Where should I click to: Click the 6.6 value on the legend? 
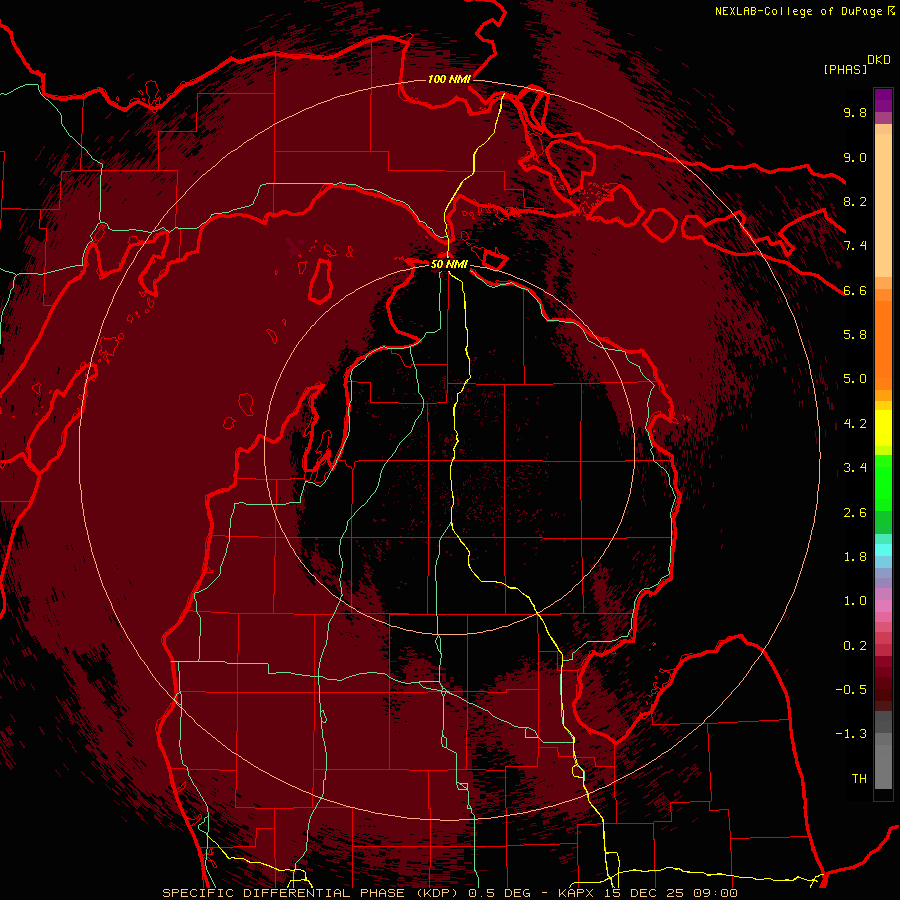(855, 290)
